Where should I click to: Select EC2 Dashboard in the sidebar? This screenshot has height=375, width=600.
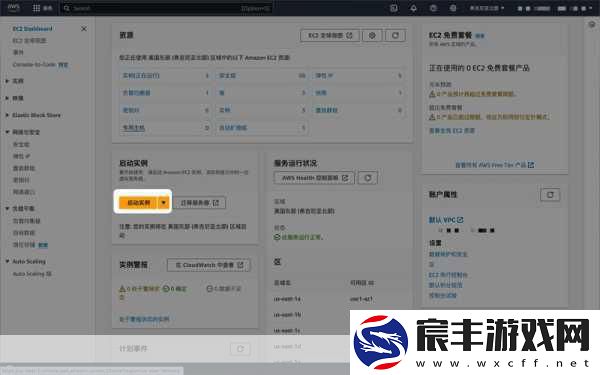pos(32,29)
